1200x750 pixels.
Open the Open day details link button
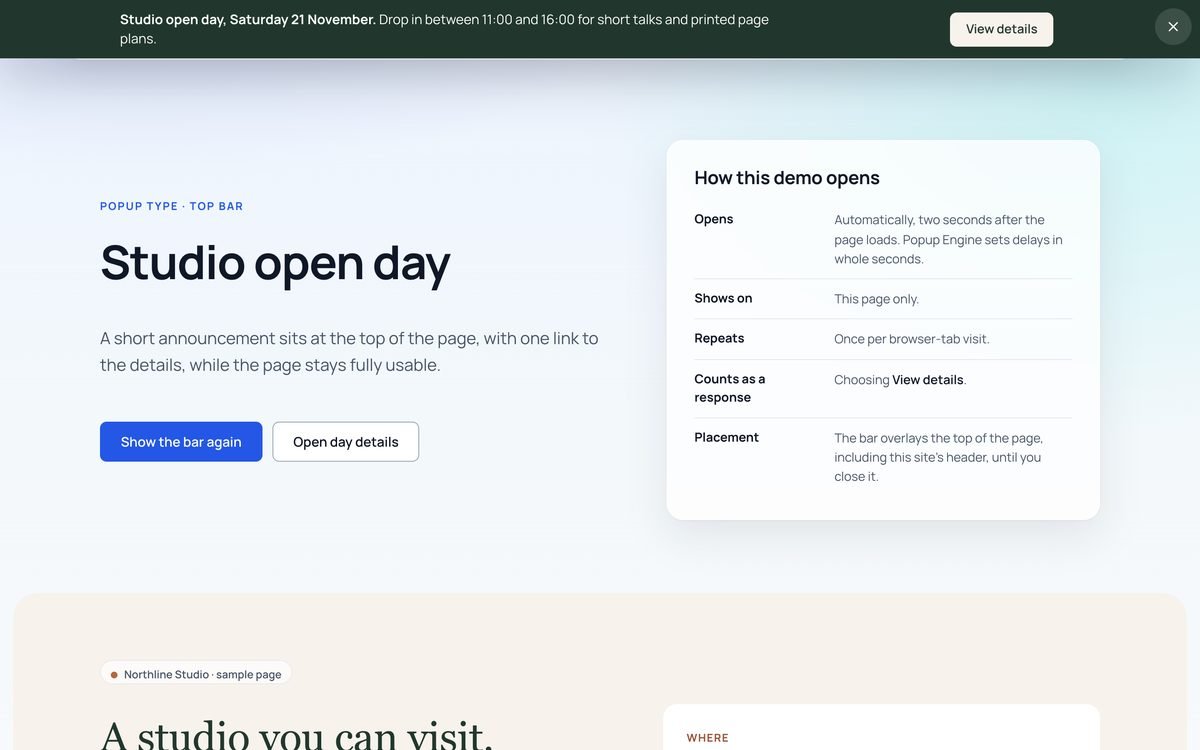pos(346,442)
